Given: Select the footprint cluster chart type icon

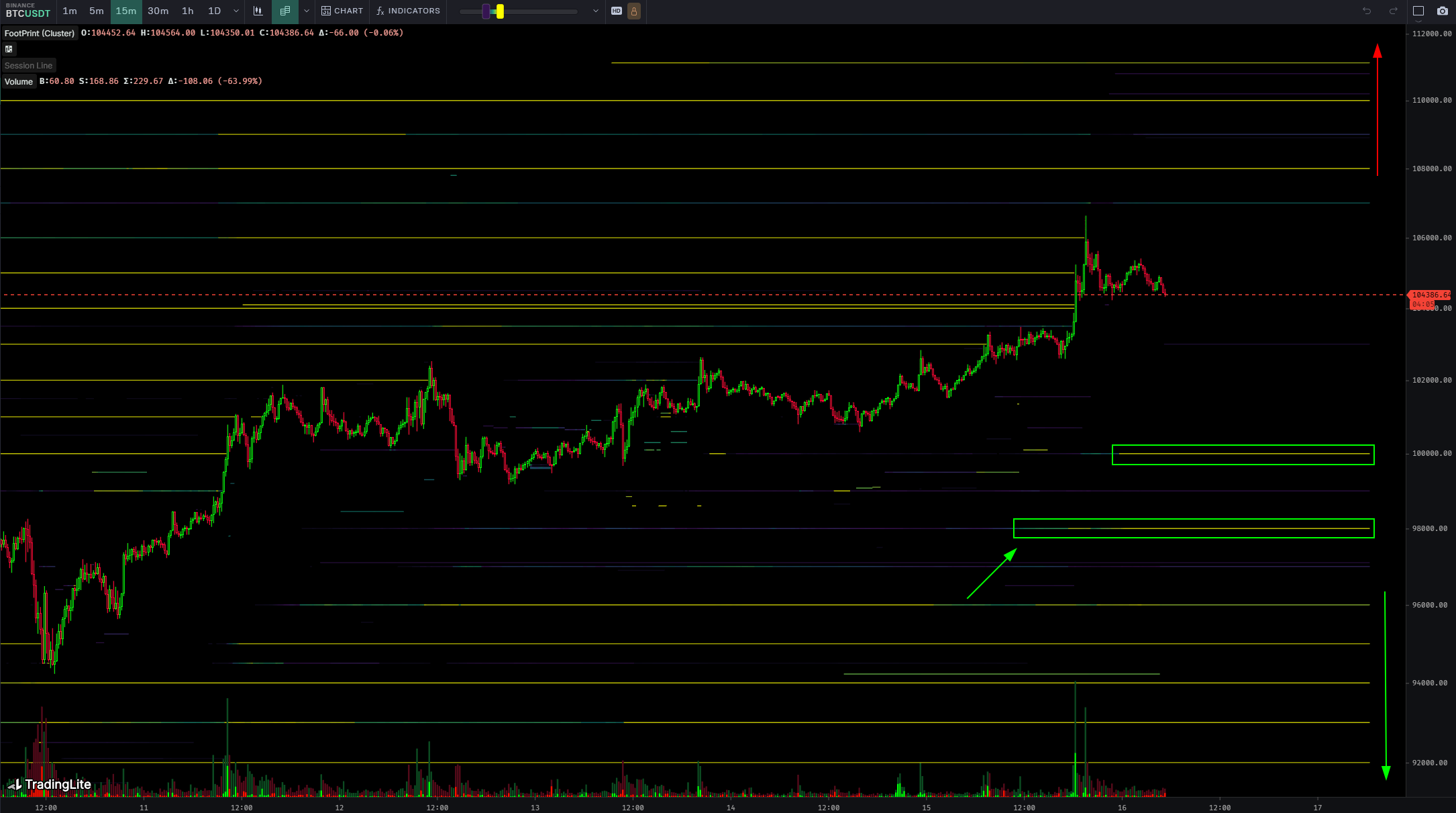Looking at the screenshot, I should click(x=285, y=11).
